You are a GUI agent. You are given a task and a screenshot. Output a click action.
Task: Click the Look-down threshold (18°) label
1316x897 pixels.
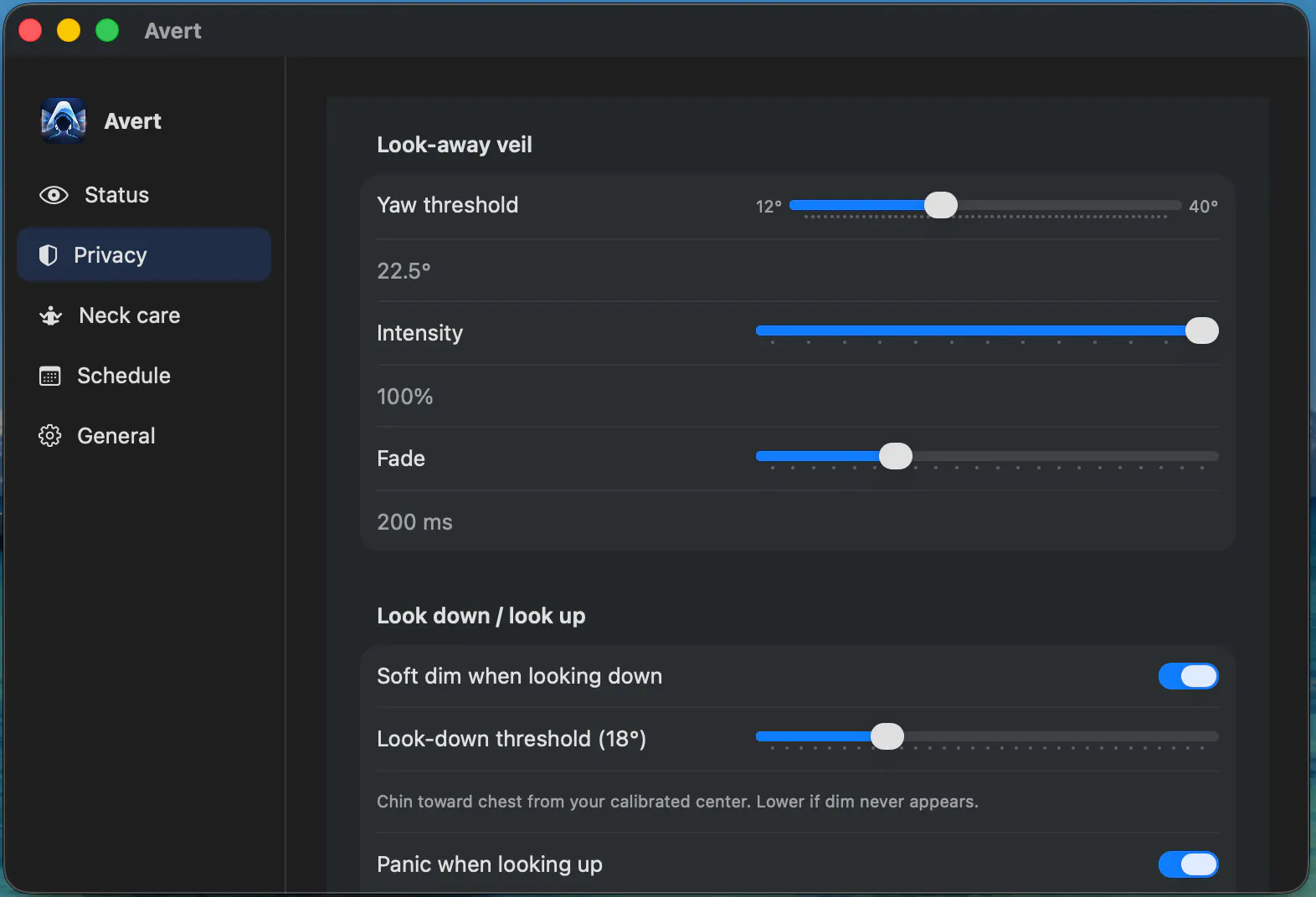[511, 739]
